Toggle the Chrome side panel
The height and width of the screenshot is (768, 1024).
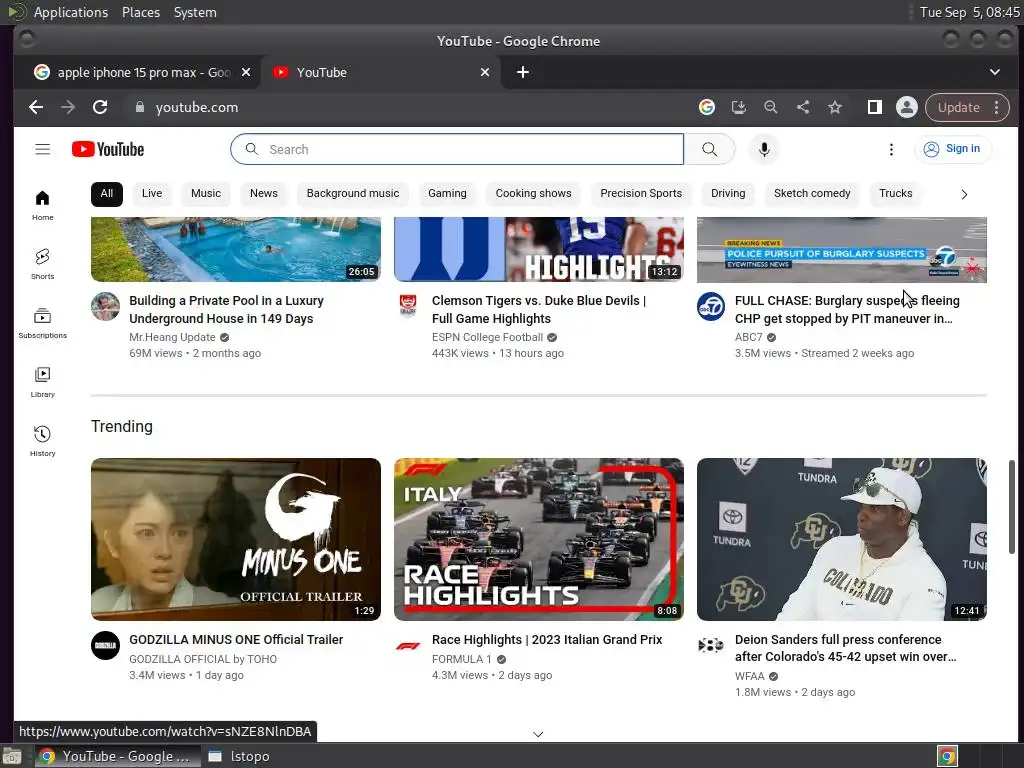(874, 107)
